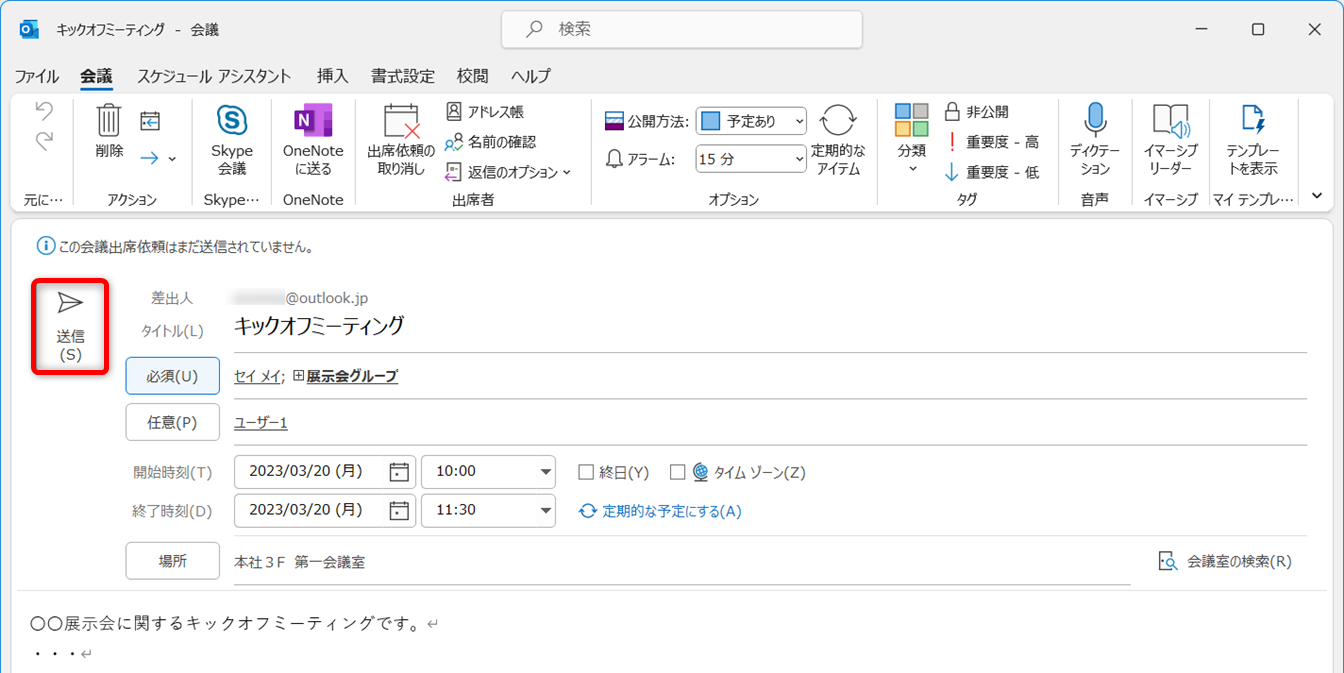The height and width of the screenshot is (673, 1344).
Task: Expand the 10:00 start time dropdown
Action: [x=546, y=472]
